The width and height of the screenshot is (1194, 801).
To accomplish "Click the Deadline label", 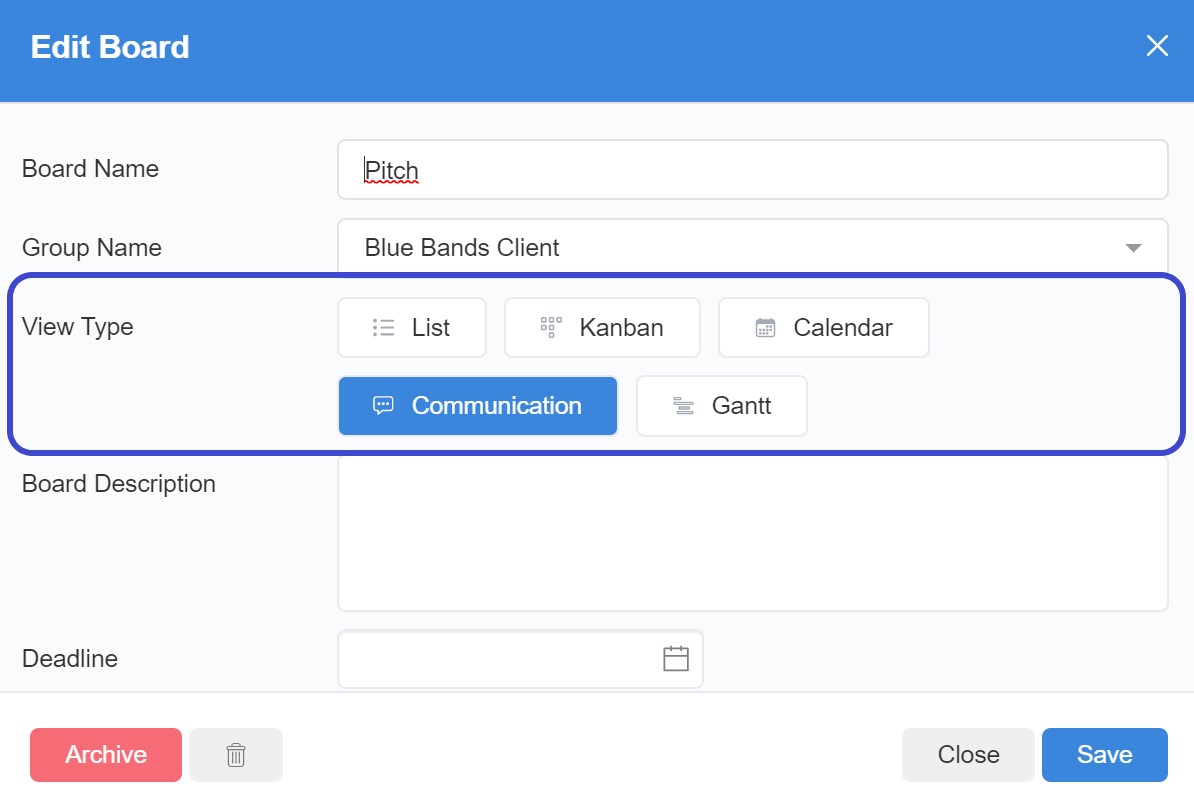I will coord(70,659).
